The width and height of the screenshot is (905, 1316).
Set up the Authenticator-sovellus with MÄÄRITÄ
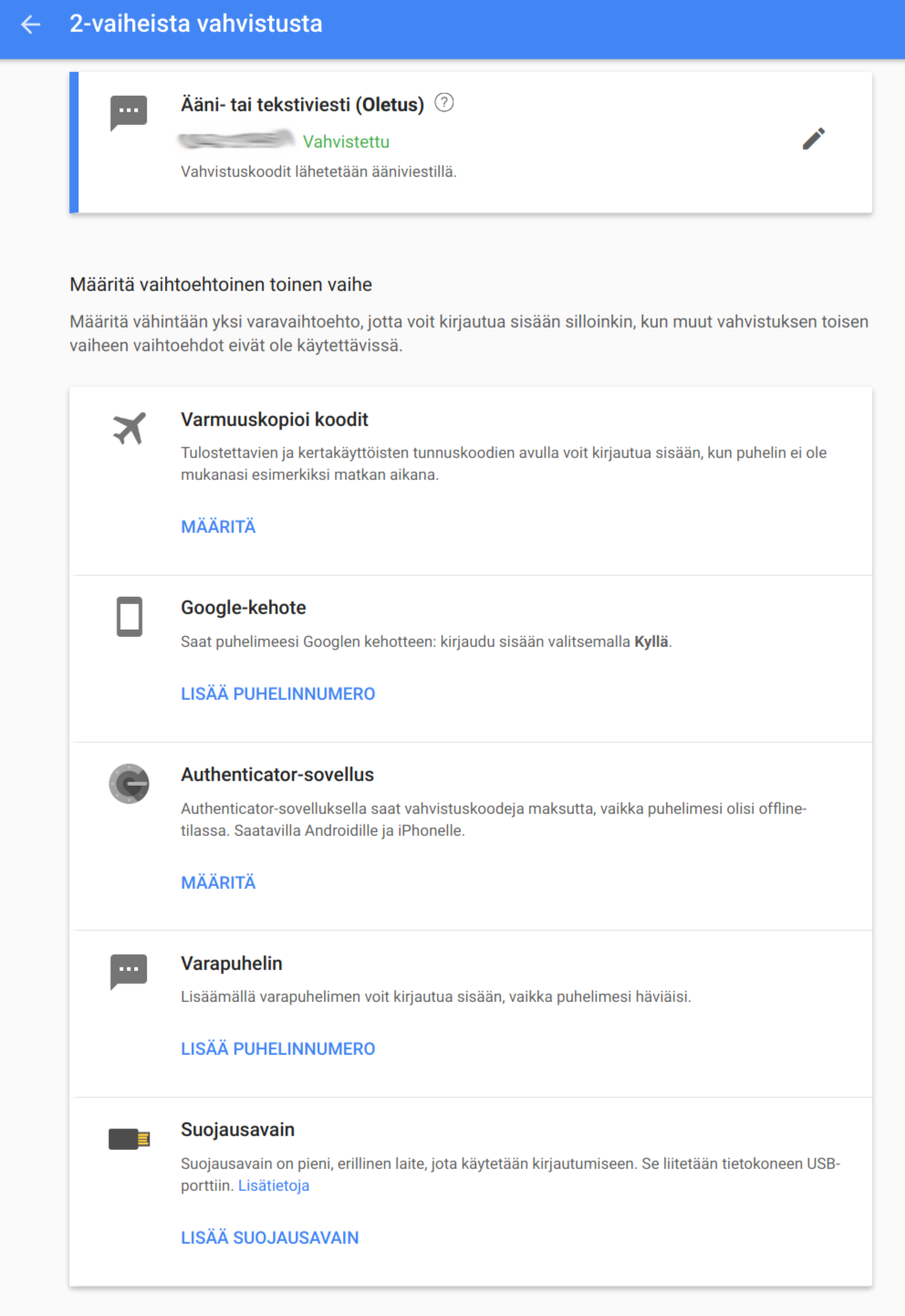(x=218, y=883)
